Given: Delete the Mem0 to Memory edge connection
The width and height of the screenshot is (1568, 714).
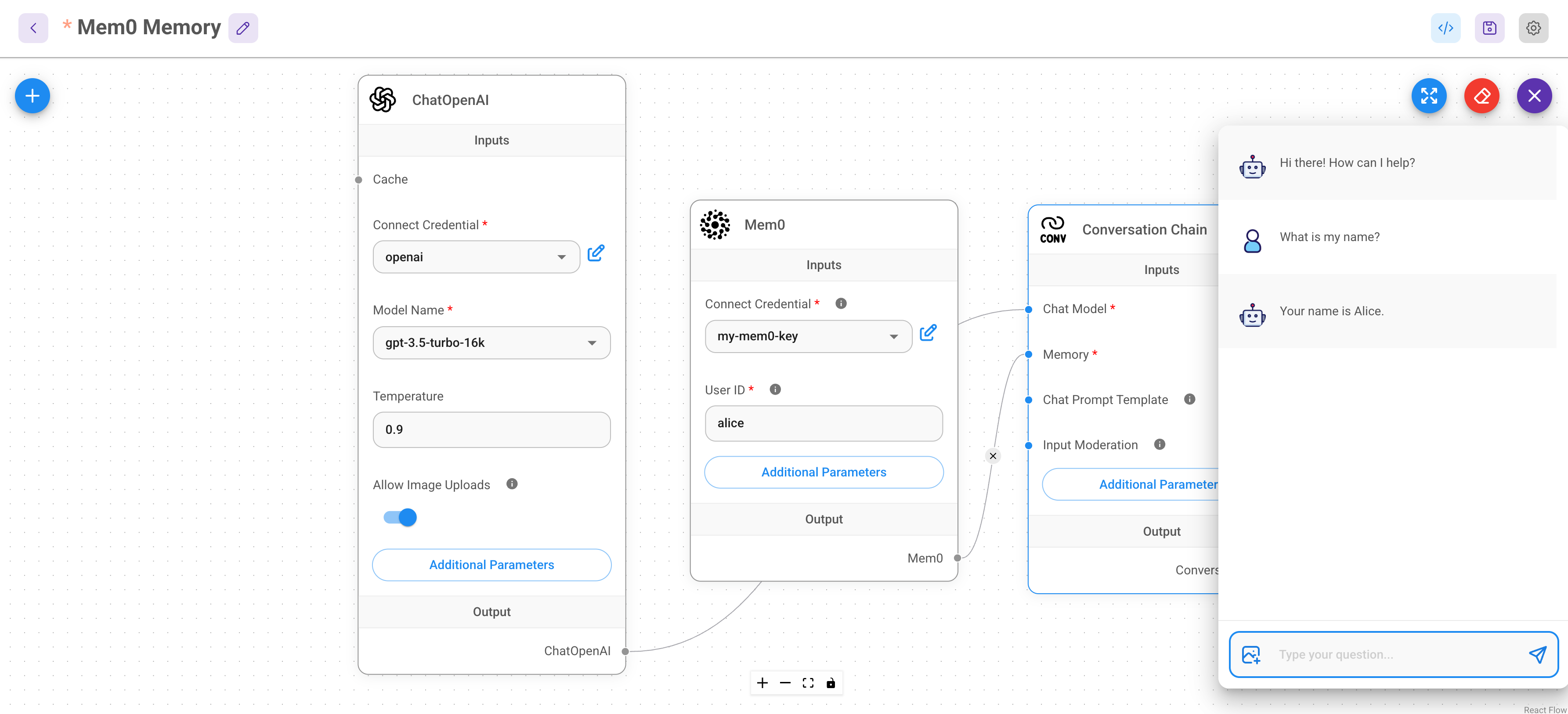Looking at the screenshot, I should (993, 456).
